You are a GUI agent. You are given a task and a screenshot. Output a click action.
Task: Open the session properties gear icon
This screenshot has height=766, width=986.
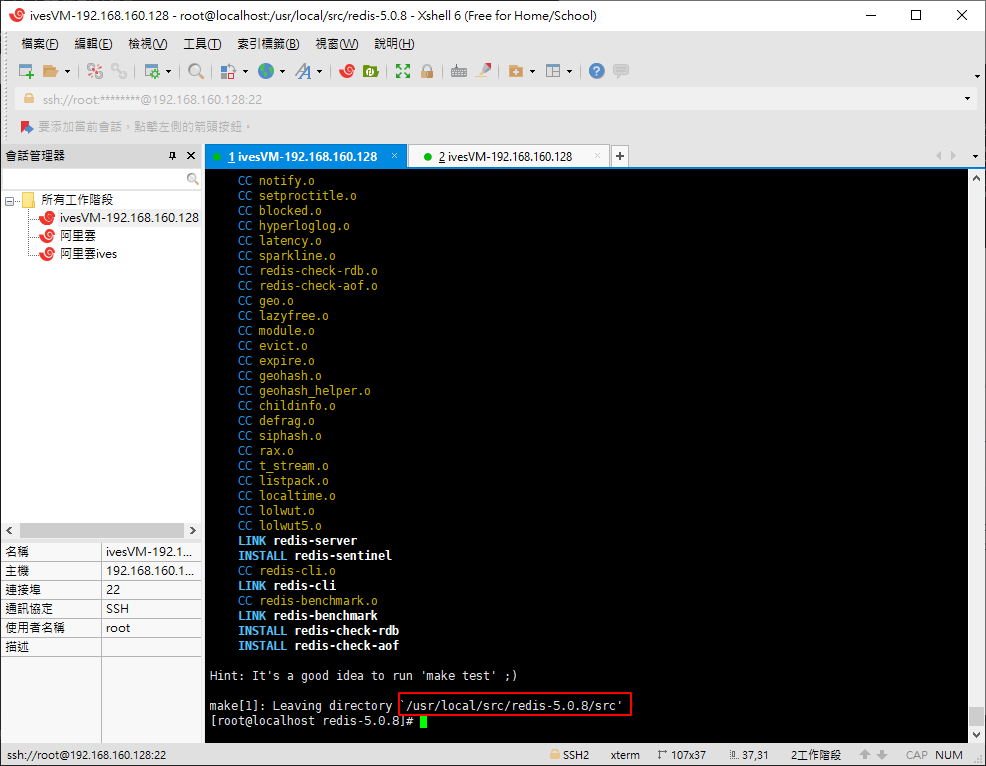click(x=152, y=71)
